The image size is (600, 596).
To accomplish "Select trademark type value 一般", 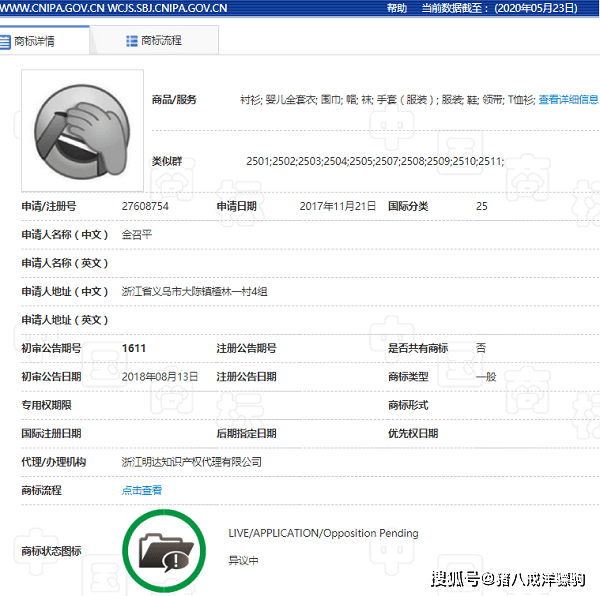I will click(486, 377).
